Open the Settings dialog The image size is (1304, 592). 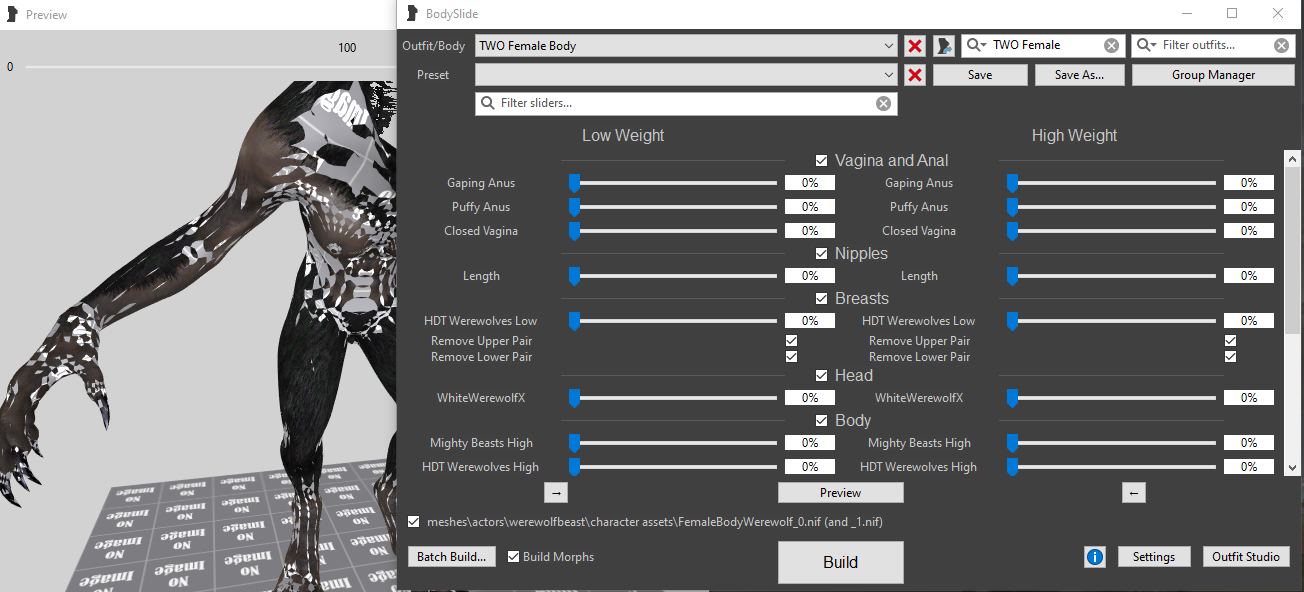1153,557
